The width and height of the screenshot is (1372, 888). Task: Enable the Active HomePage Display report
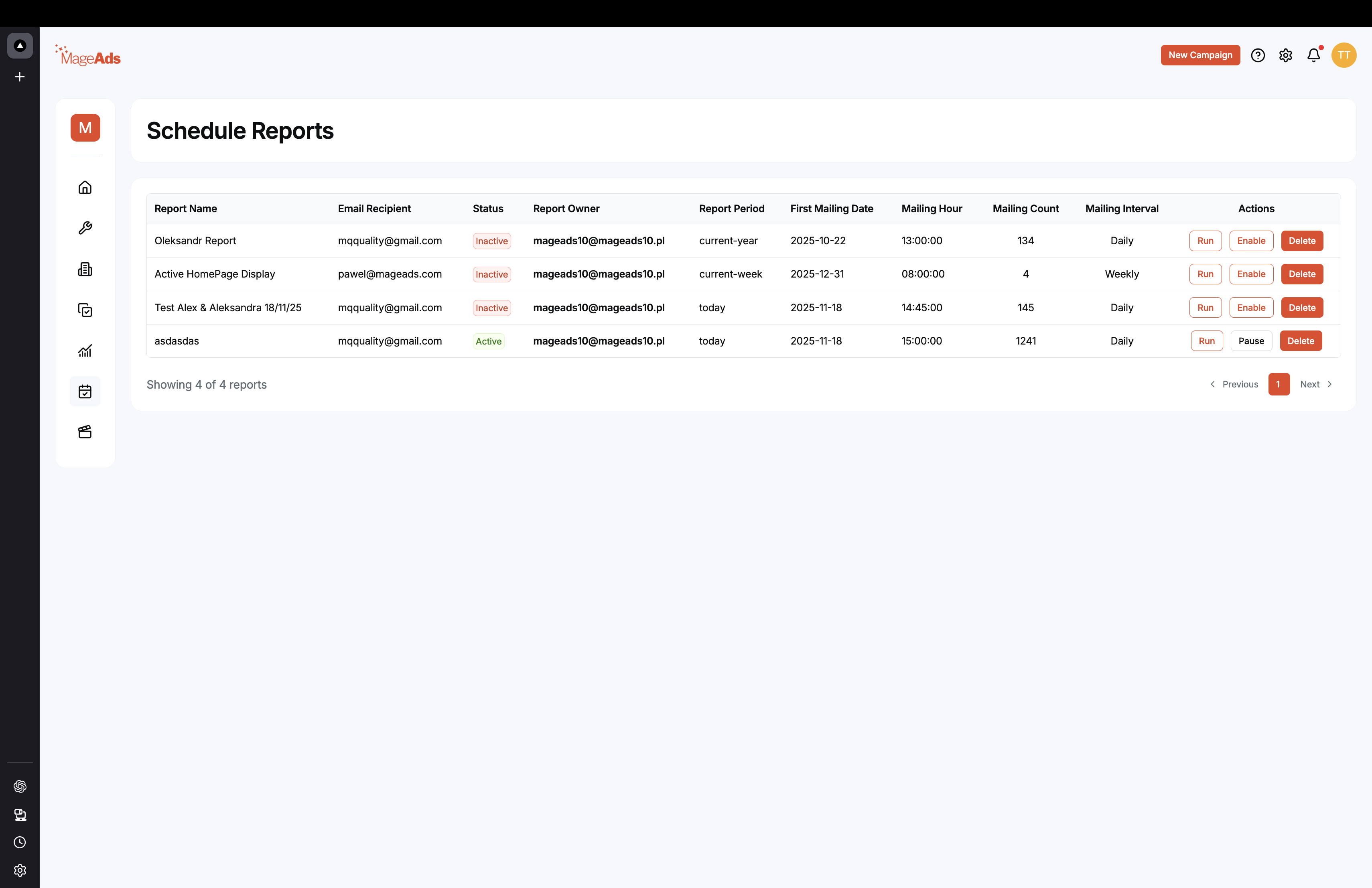1251,274
